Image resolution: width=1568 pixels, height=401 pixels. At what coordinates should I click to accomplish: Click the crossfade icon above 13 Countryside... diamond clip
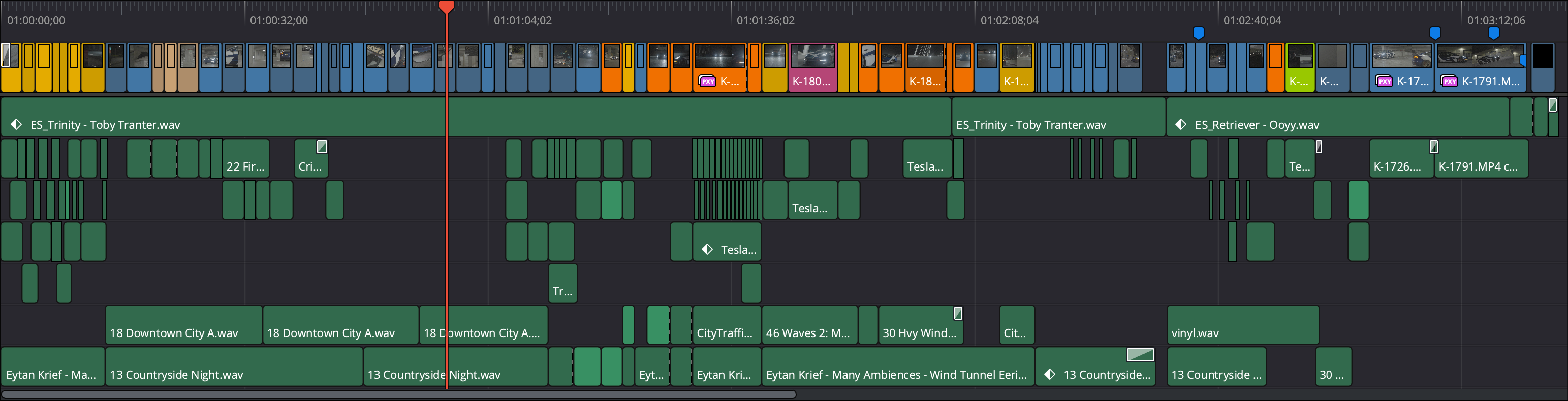[1140, 355]
